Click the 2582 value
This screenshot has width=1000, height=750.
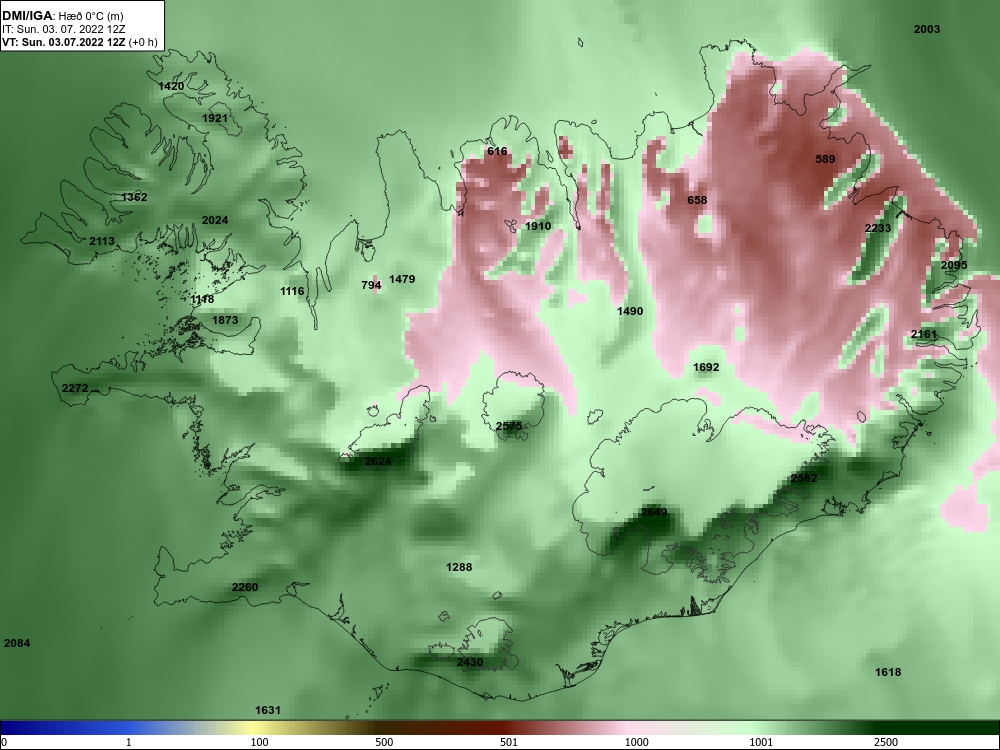(804, 478)
